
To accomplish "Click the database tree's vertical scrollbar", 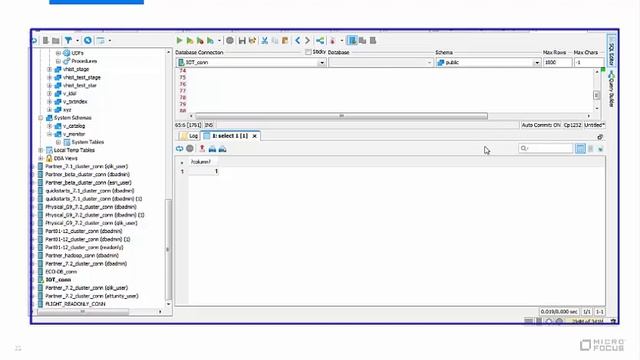I will click(168, 249).
